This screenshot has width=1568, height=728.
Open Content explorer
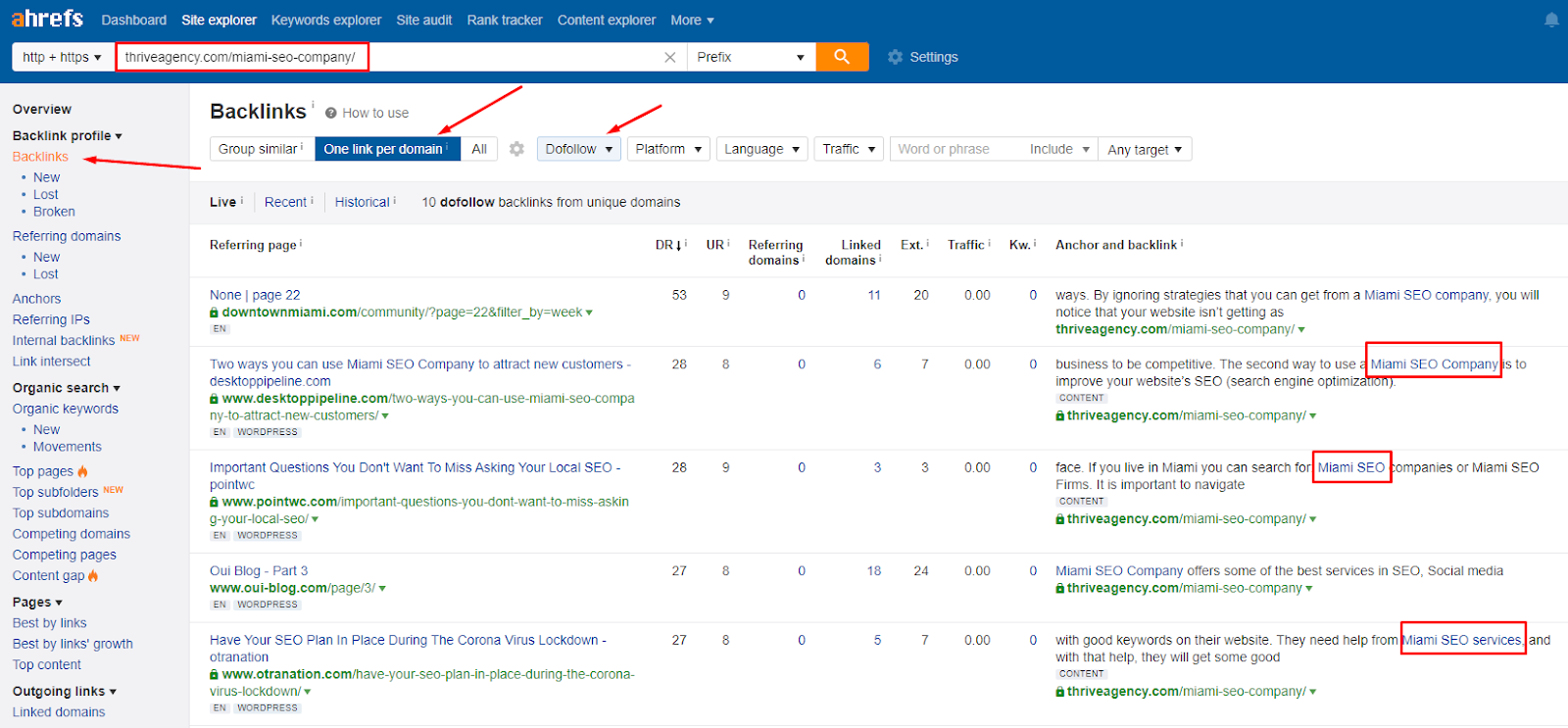(607, 20)
